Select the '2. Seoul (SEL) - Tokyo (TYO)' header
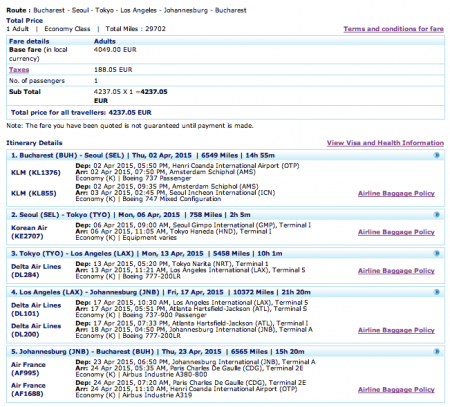The image size is (450, 407). click(x=225, y=215)
